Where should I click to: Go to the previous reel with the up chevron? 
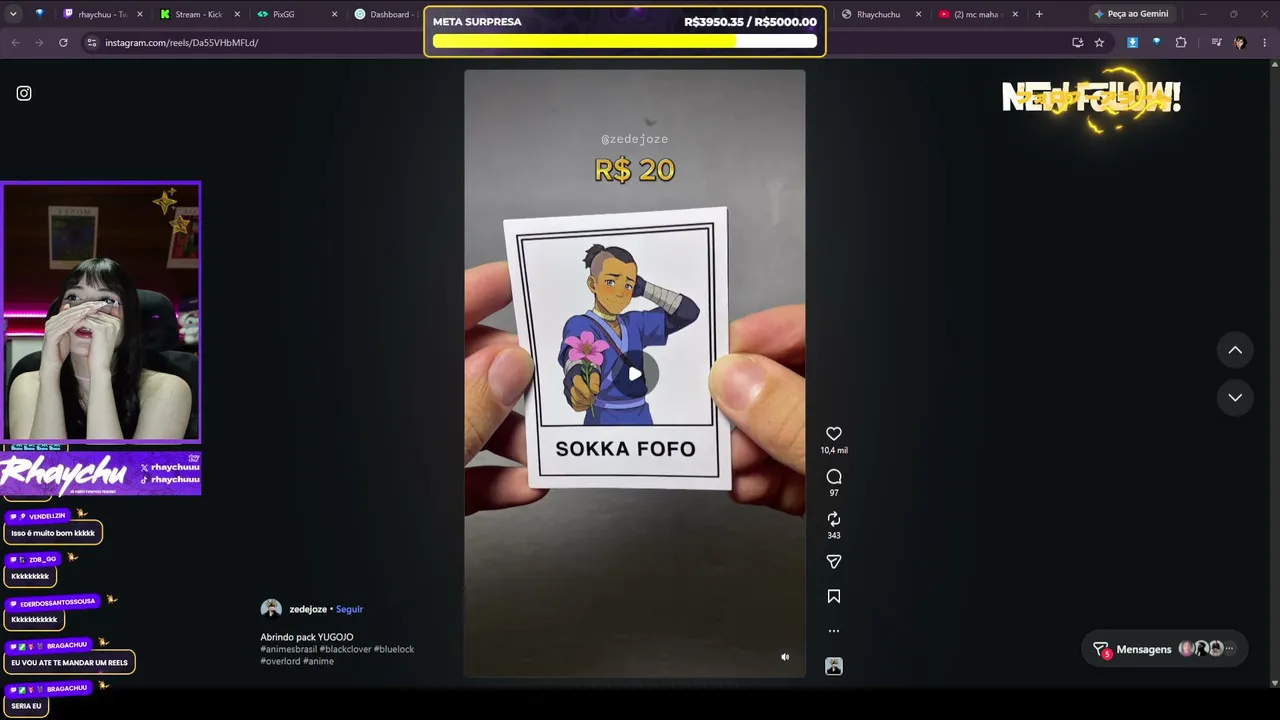click(x=1235, y=350)
